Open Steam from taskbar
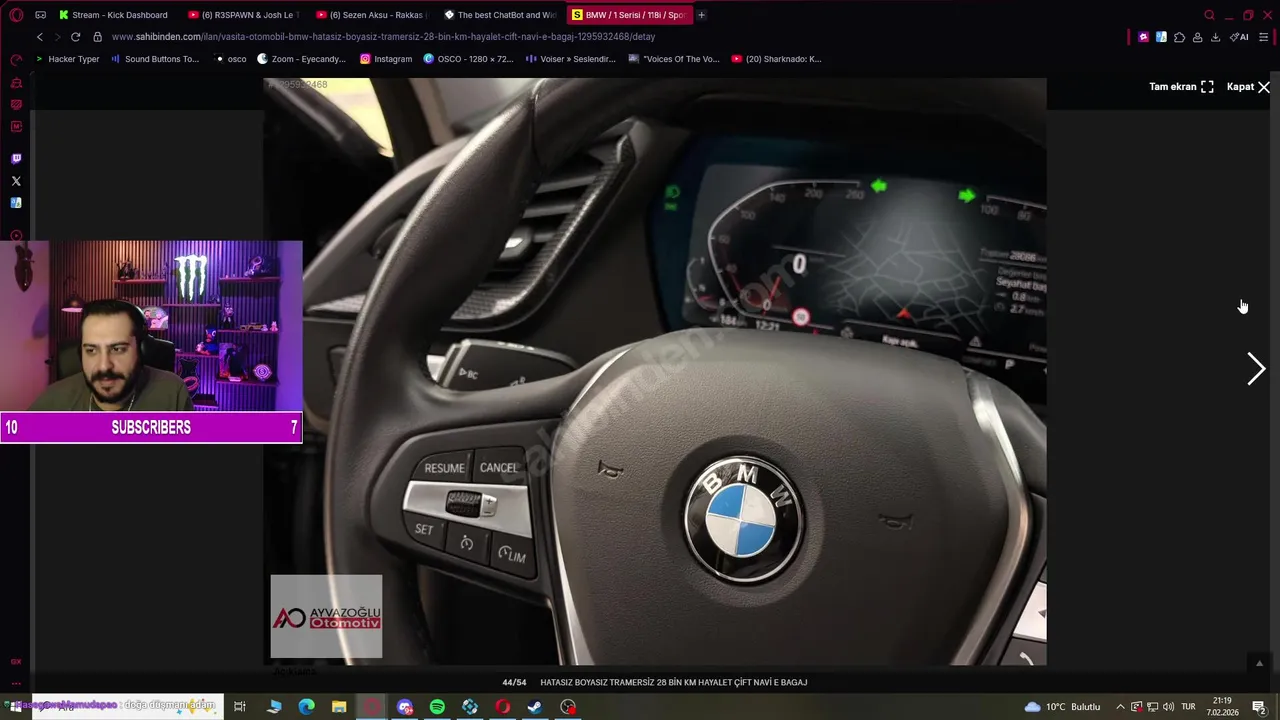The height and width of the screenshot is (720, 1280). click(x=535, y=707)
